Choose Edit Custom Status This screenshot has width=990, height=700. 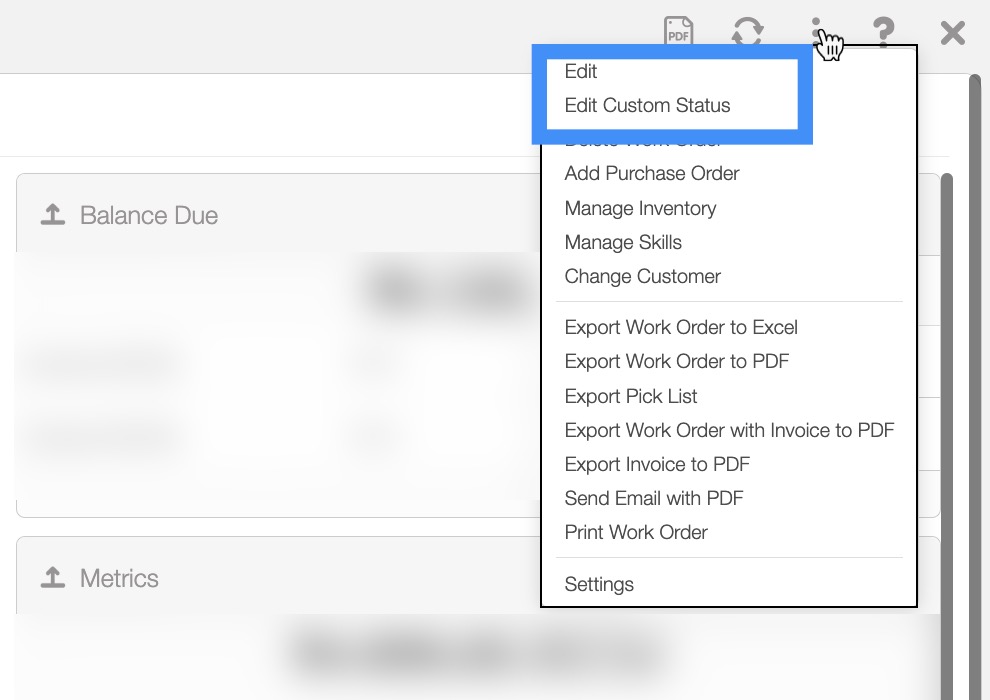click(x=647, y=105)
